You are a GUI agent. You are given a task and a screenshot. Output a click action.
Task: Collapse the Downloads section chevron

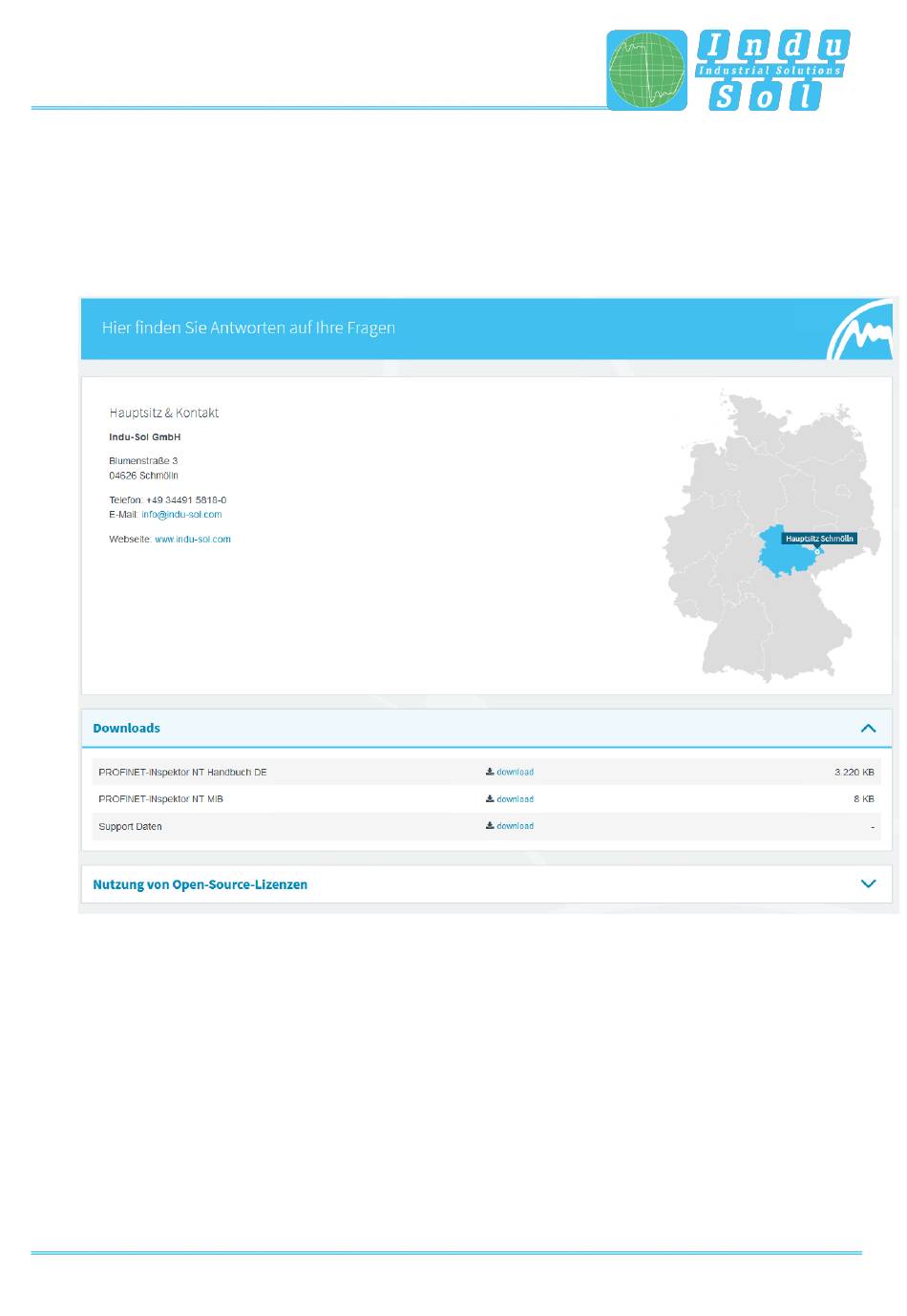868,728
